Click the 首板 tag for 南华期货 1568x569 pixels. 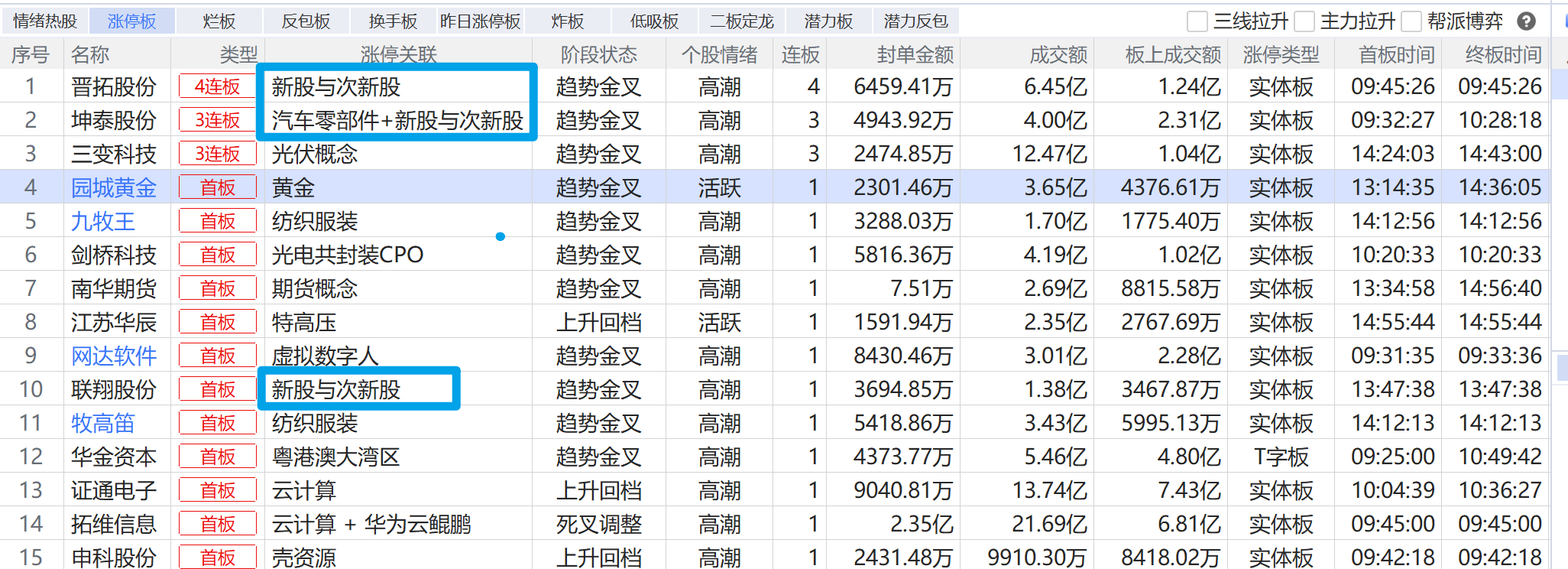(218, 289)
